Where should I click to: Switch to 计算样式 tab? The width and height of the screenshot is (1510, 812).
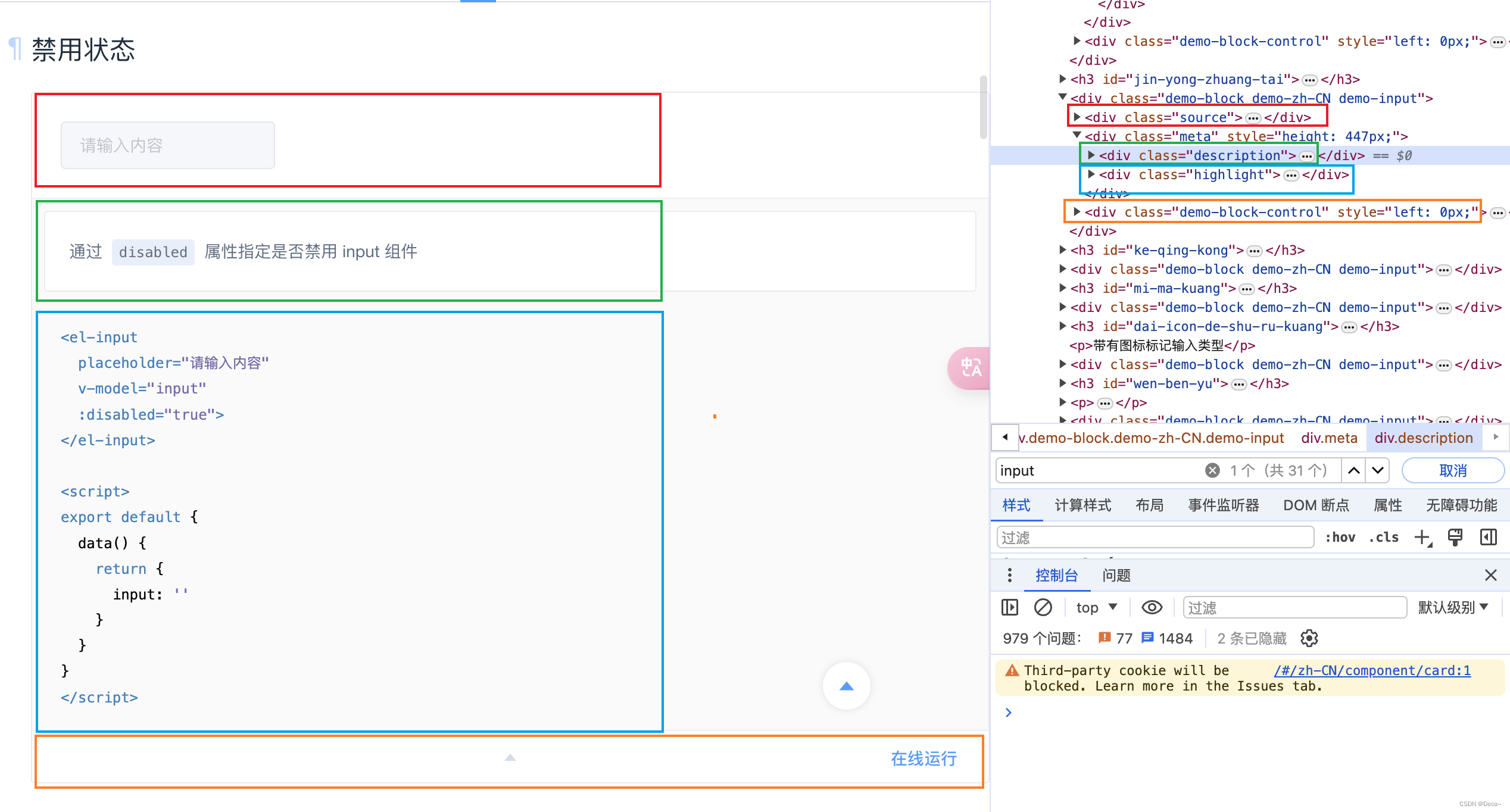click(x=1082, y=505)
